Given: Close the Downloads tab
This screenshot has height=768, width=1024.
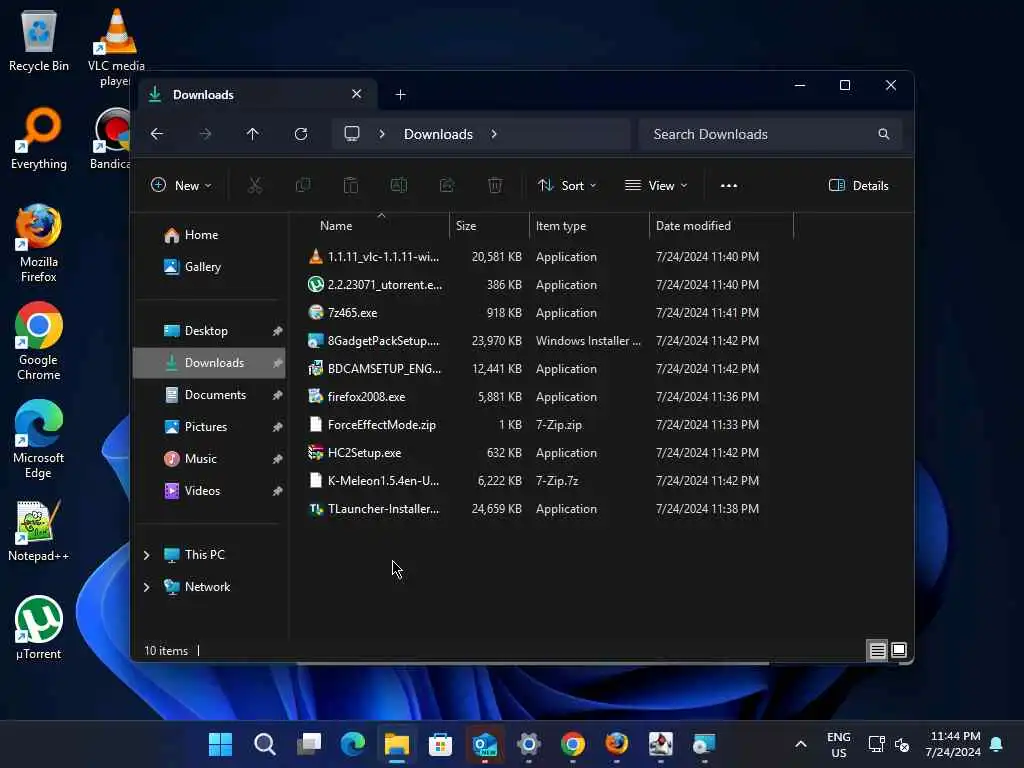Looking at the screenshot, I should (357, 94).
